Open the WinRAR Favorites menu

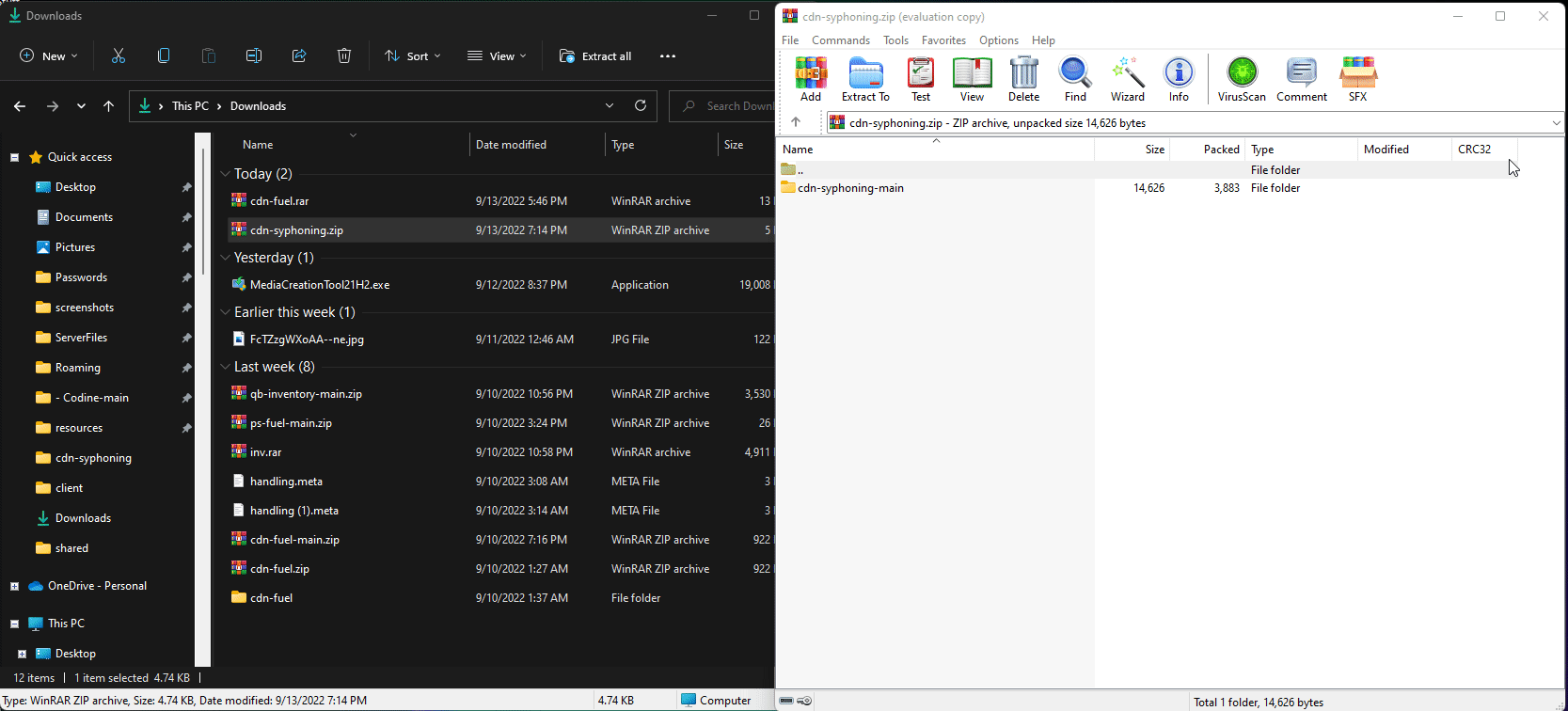click(x=943, y=40)
